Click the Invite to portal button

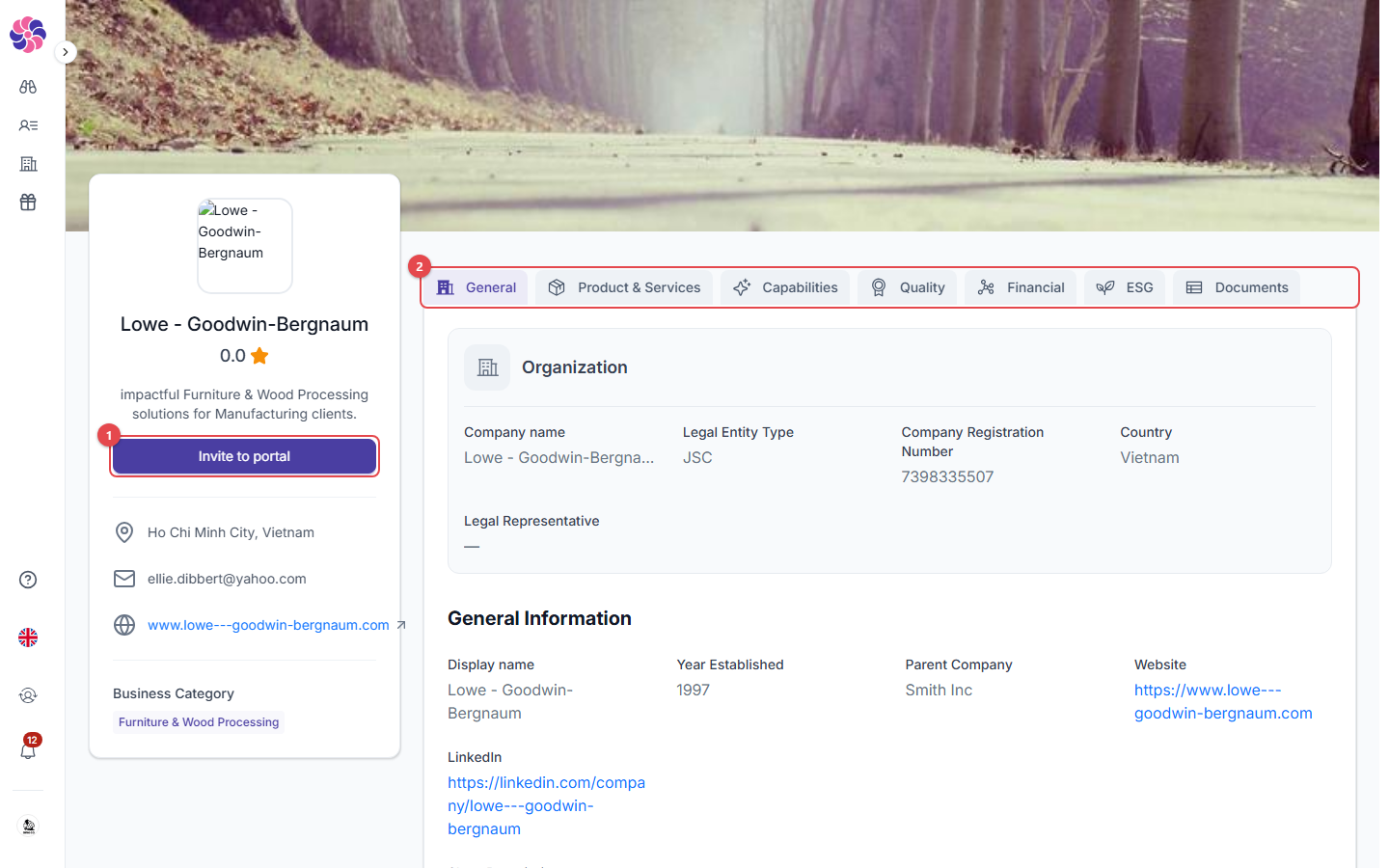244,456
